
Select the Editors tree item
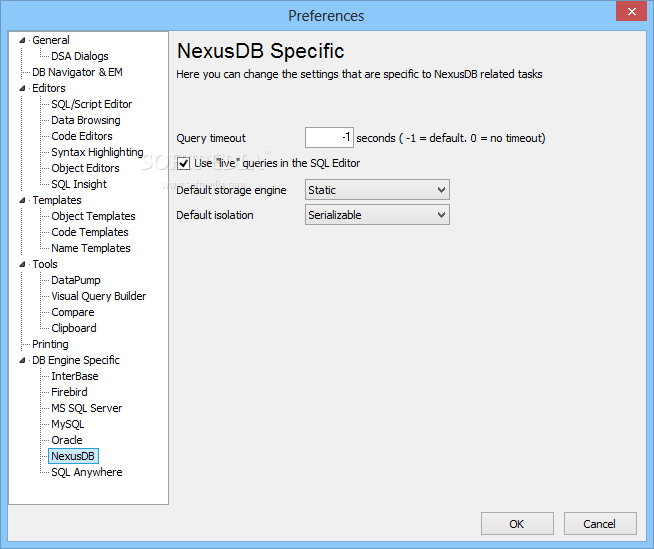(x=49, y=88)
